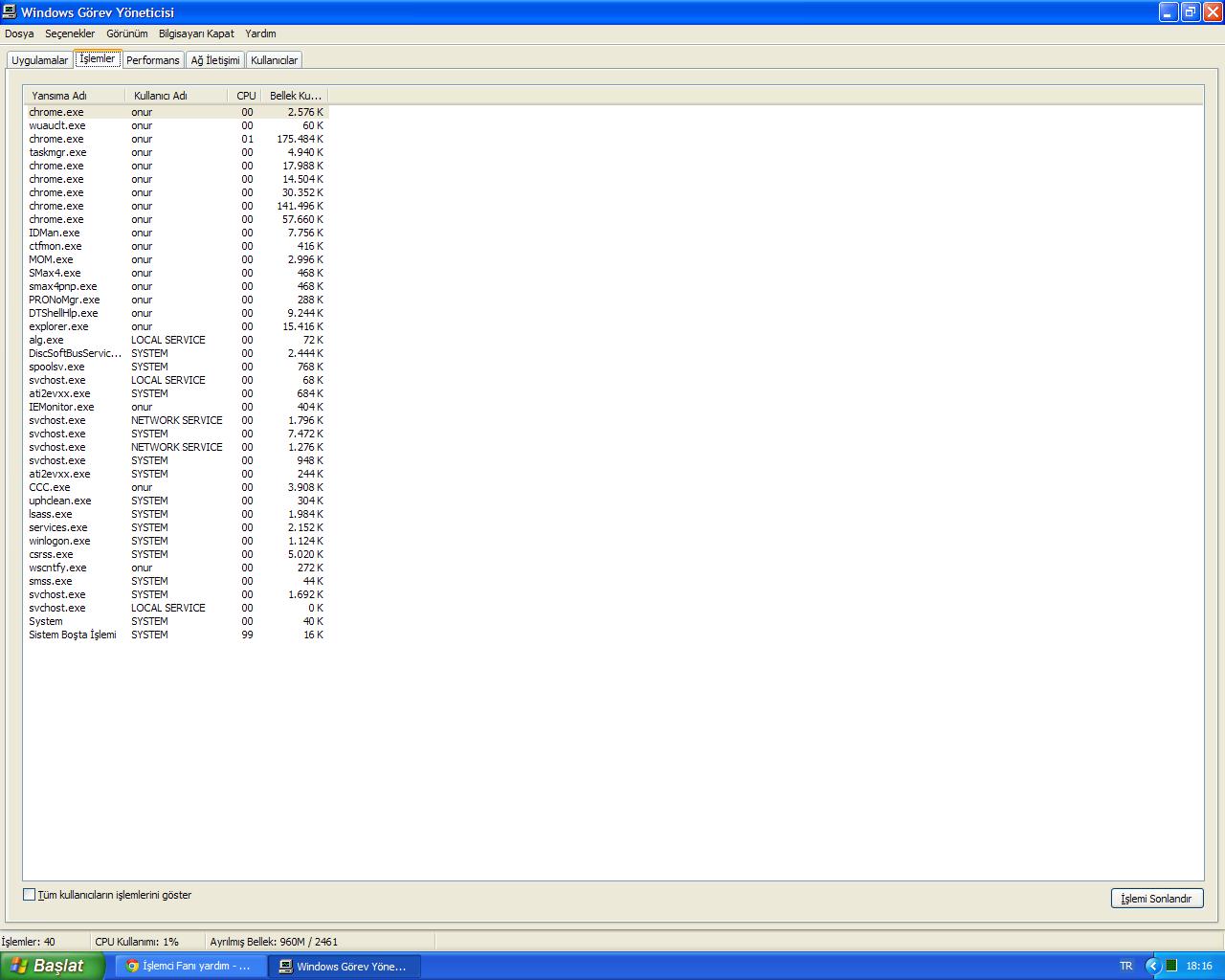Select the IDMan.exe process

[176, 233]
